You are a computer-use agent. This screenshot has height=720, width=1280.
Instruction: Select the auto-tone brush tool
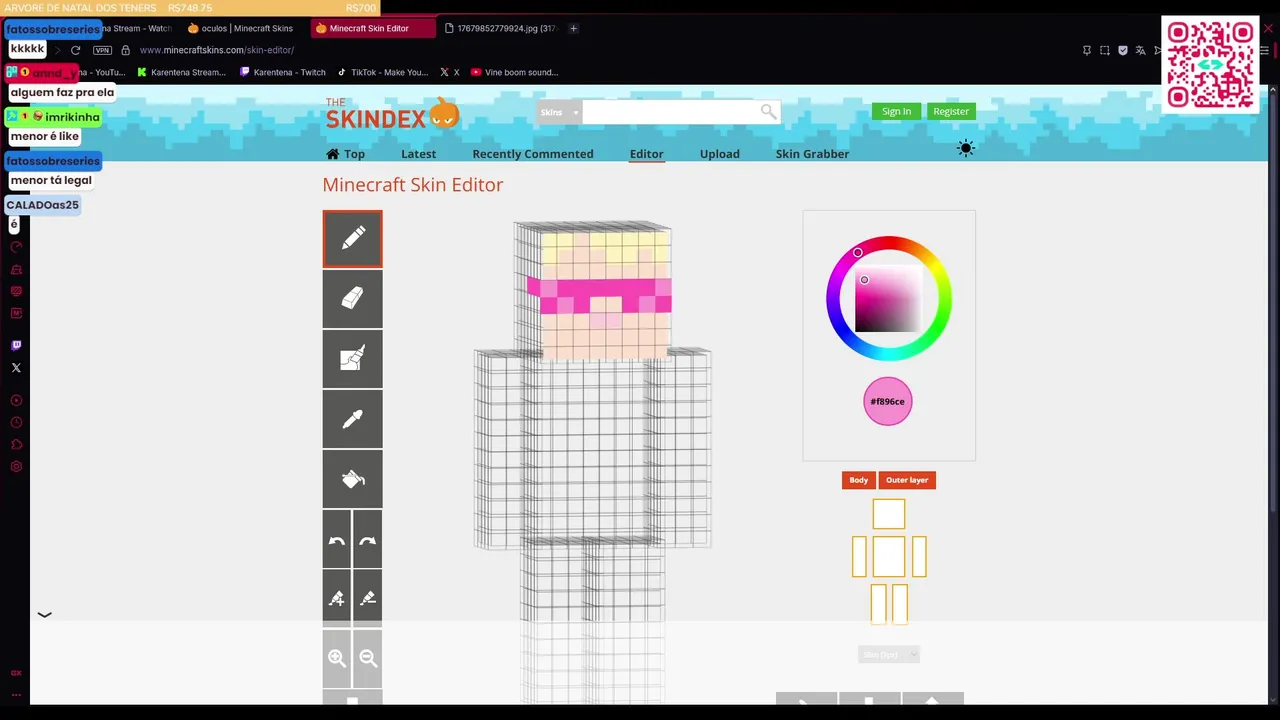pos(352,359)
